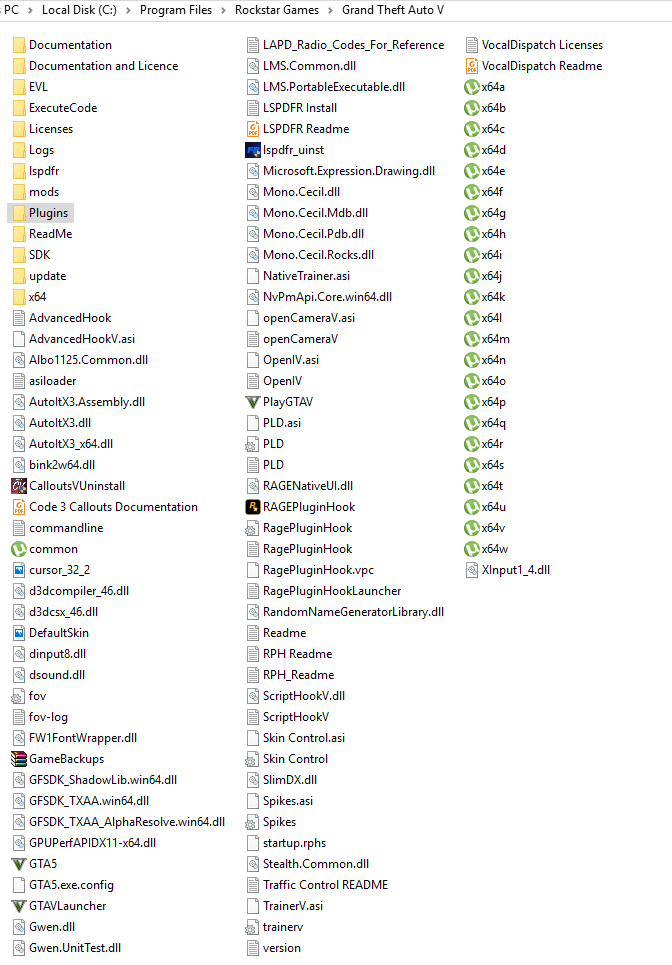
Task: Click the ScriptHookV.dll file icon
Action: coord(252,696)
